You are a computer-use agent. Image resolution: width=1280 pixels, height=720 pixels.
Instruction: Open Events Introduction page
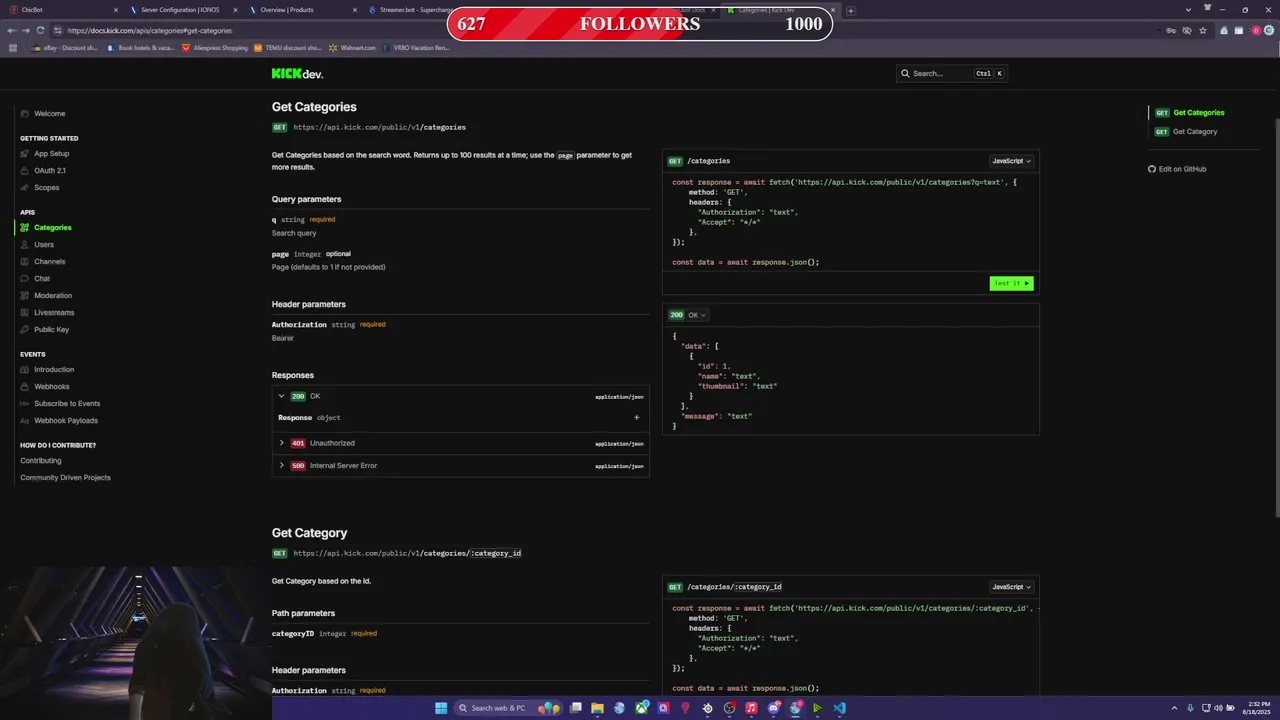[53, 370]
